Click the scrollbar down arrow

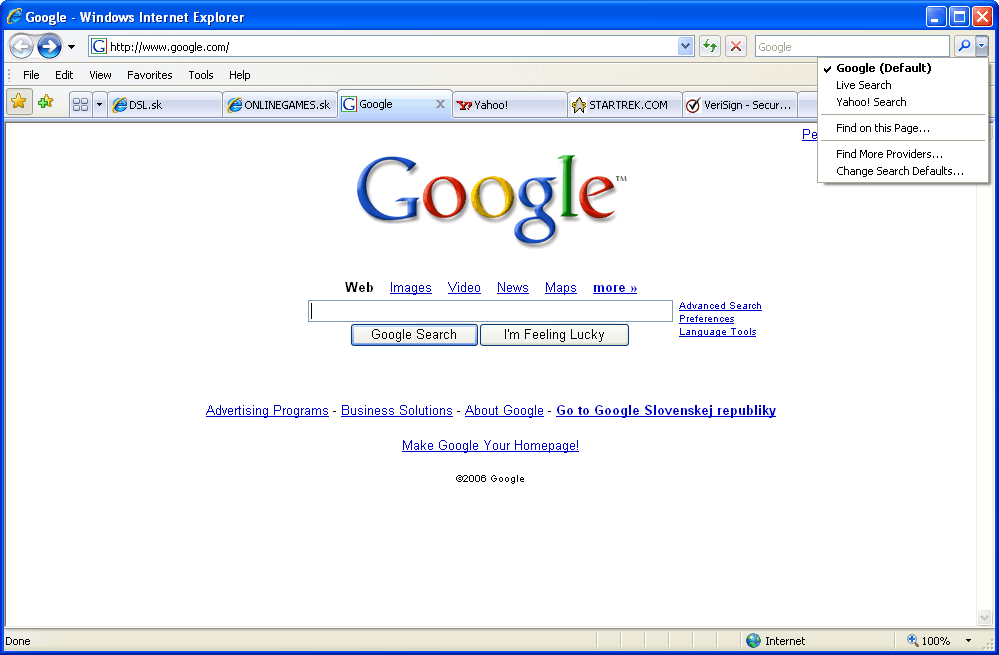tap(984, 617)
